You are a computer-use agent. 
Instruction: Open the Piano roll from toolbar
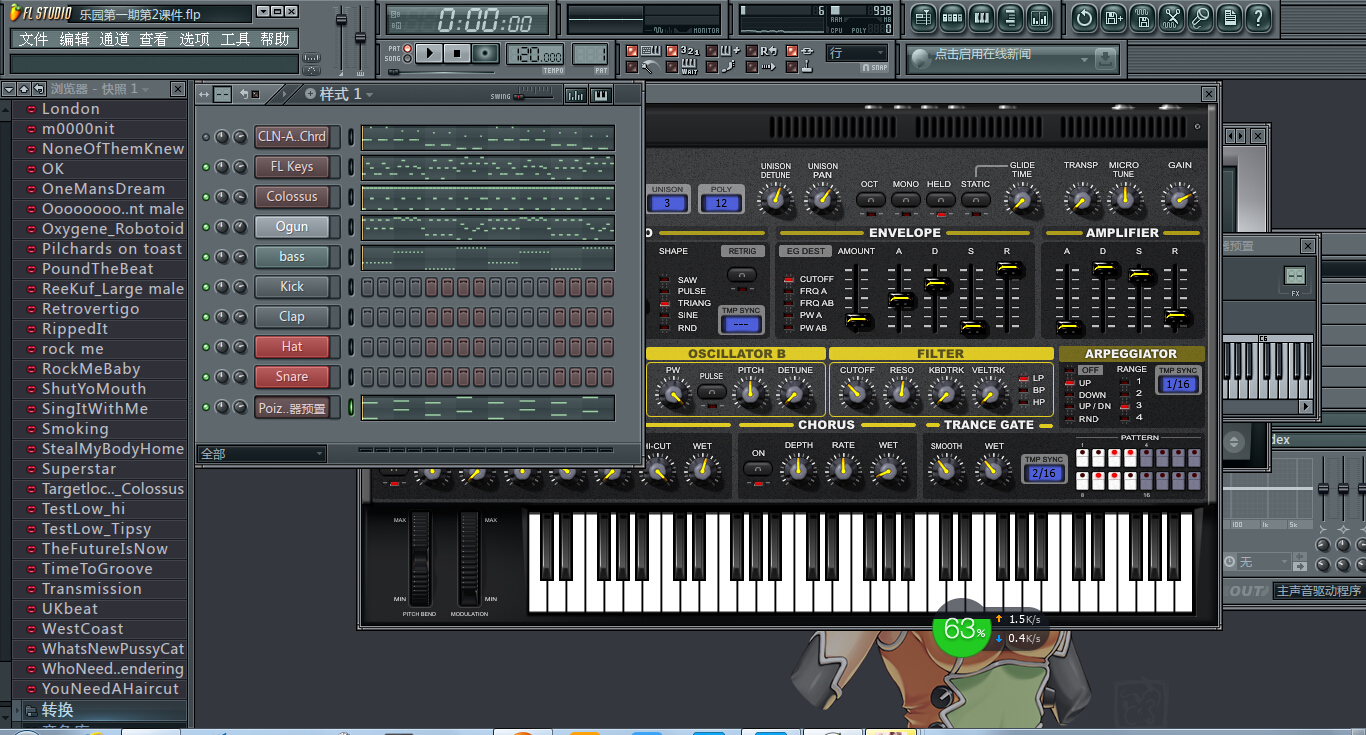click(981, 17)
